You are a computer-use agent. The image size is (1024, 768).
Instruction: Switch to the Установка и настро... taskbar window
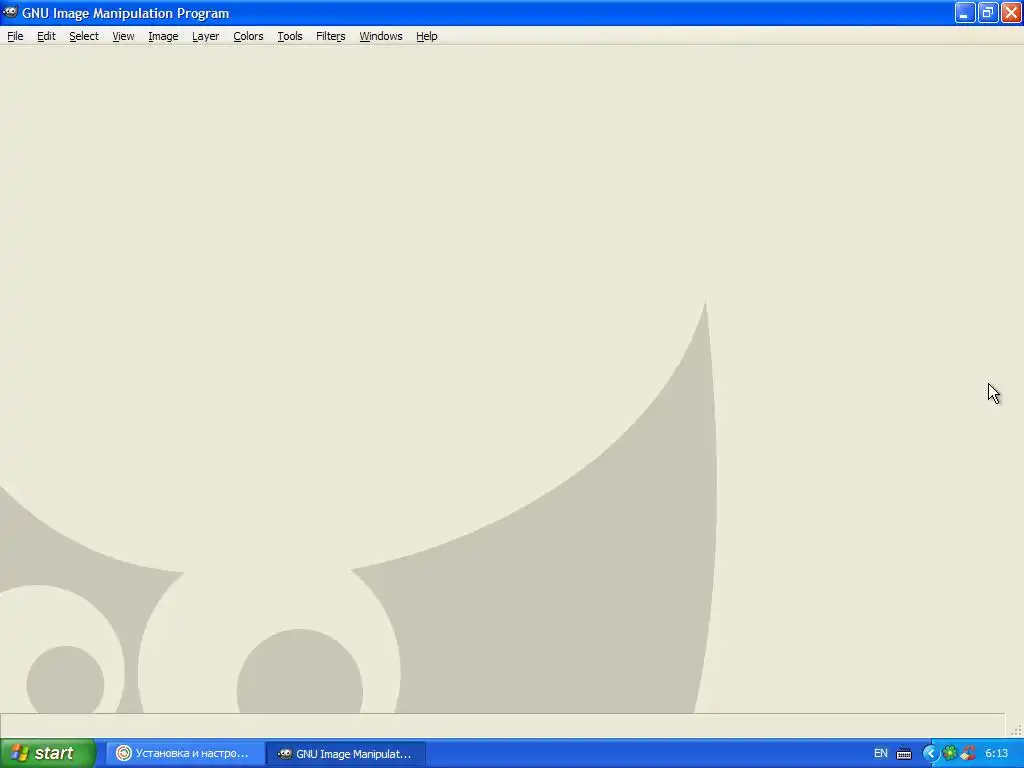pyautogui.click(x=185, y=754)
